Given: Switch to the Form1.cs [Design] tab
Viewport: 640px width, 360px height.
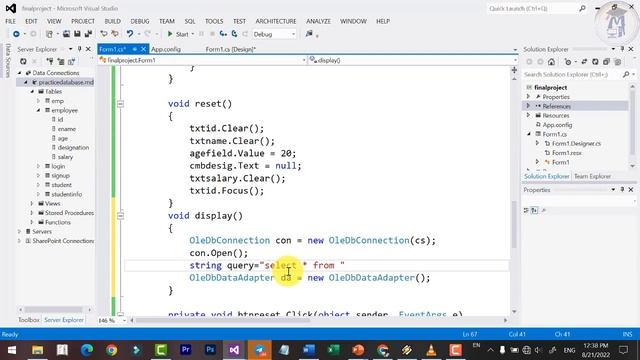Looking at the screenshot, I should tap(231, 49).
